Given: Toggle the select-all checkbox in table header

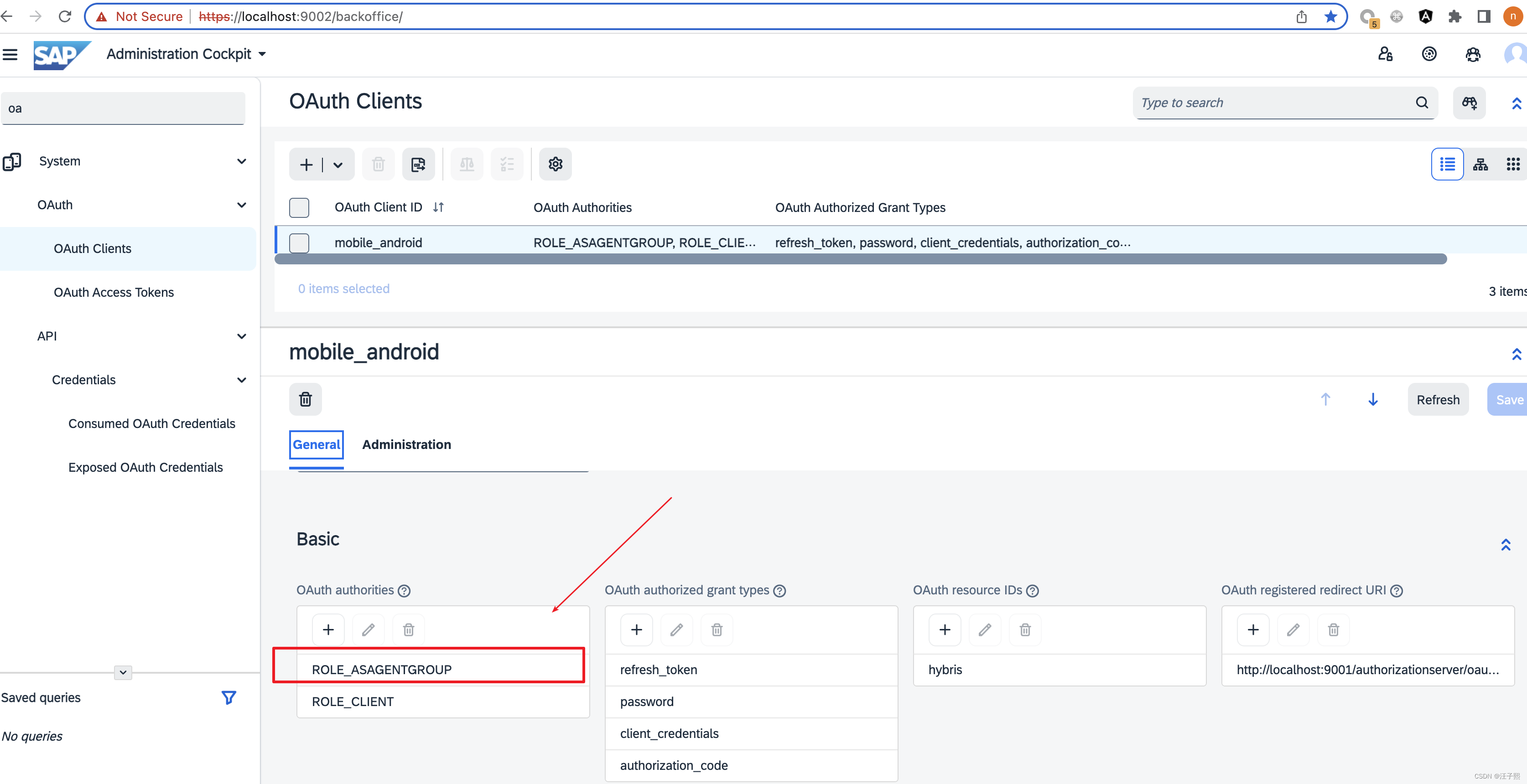Looking at the screenshot, I should point(299,207).
